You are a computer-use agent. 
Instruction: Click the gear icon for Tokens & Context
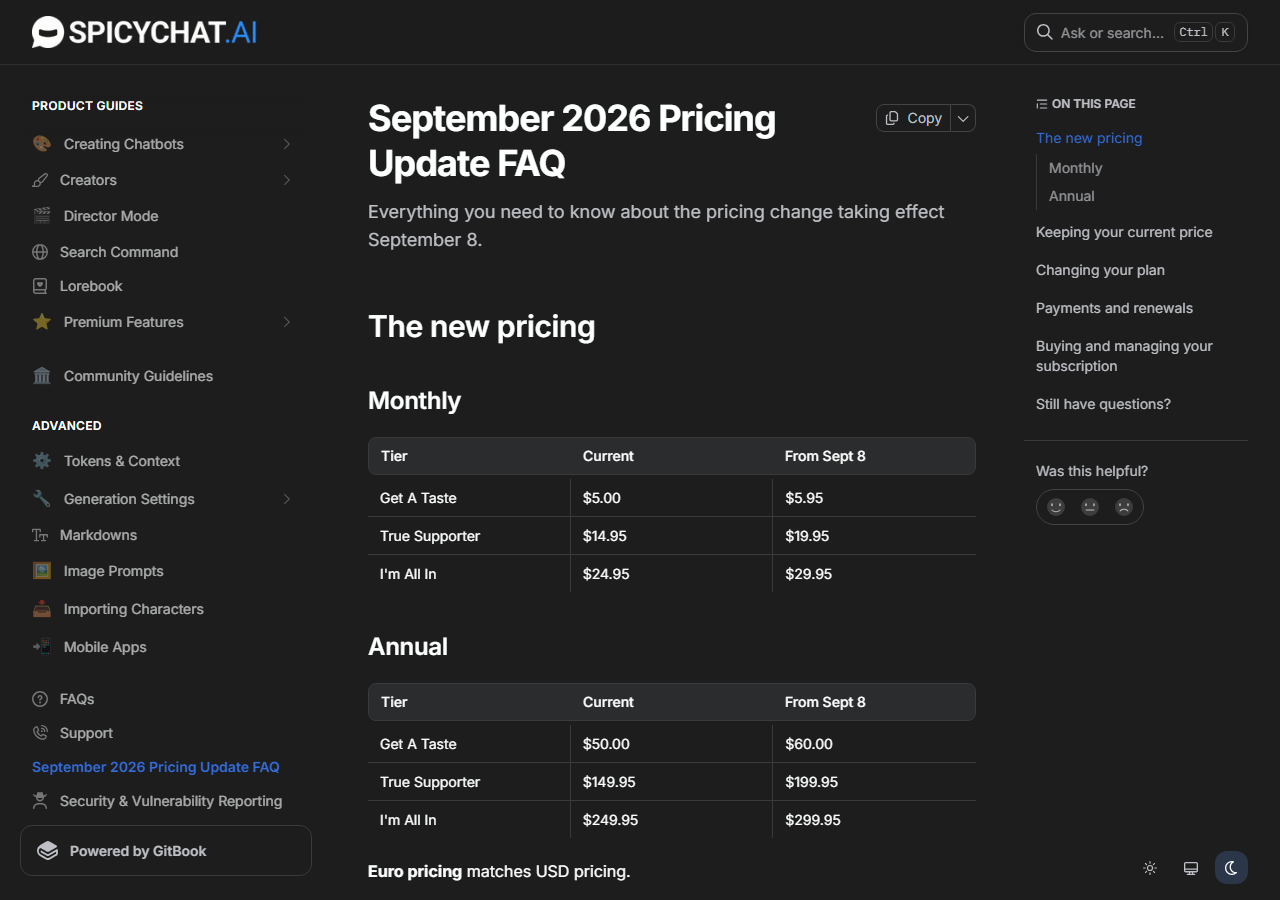coord(41,461)
